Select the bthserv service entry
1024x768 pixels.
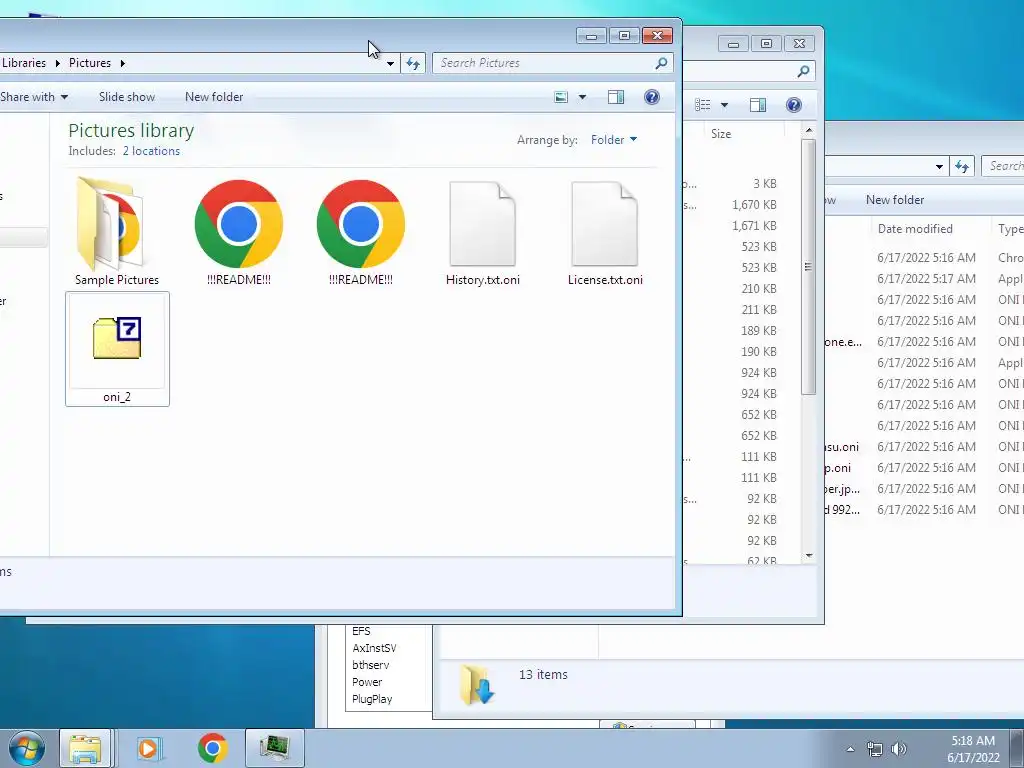click(370, 665)
